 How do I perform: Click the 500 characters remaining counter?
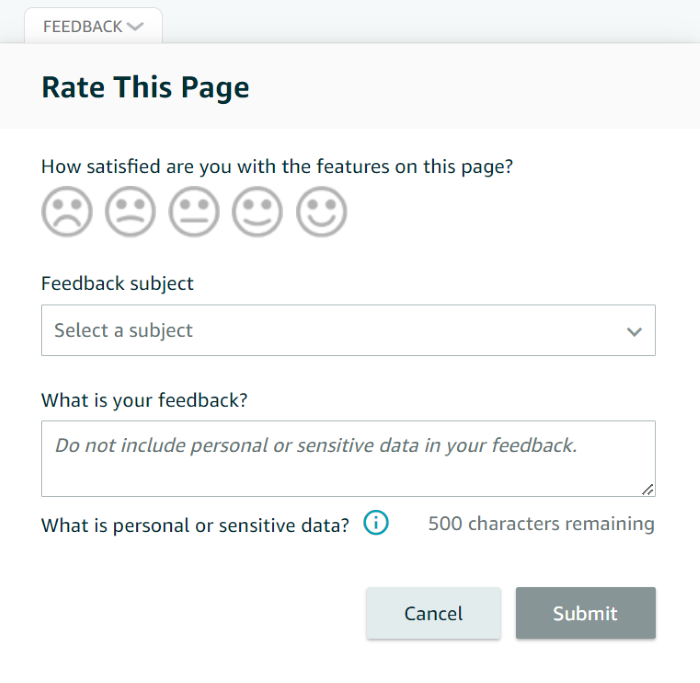click(x=542, y=524)
